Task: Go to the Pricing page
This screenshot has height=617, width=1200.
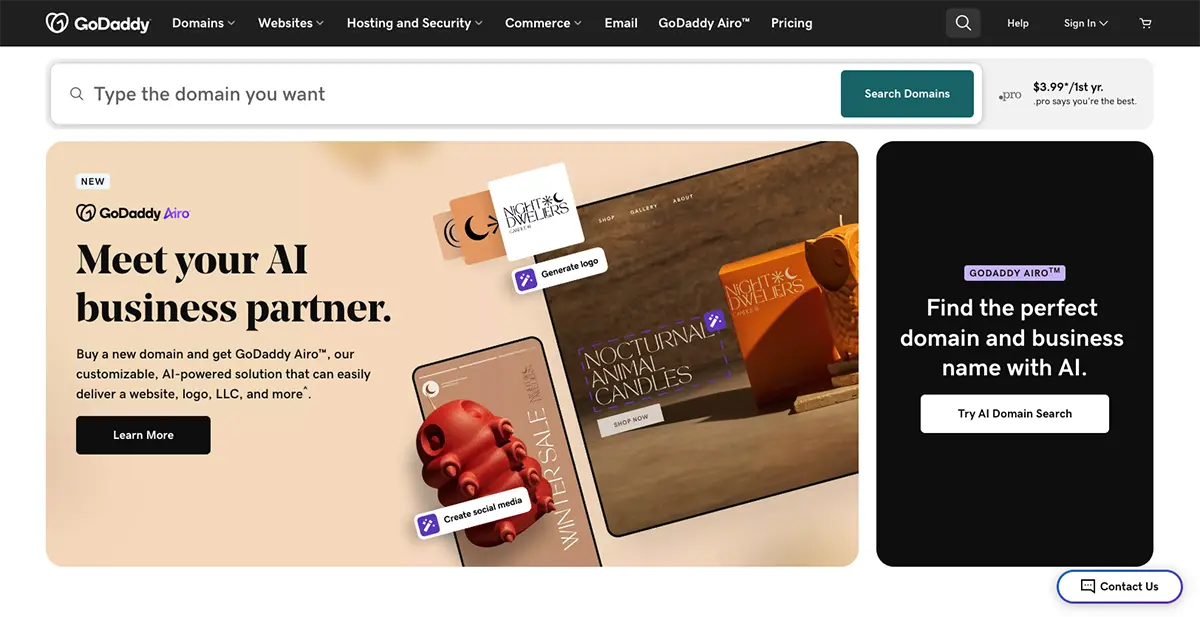Action: 792,23
